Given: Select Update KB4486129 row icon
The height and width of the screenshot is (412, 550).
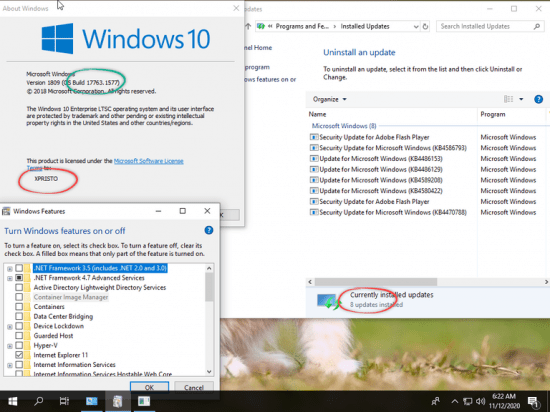Looking at the screenshot, I should [314, 169].
